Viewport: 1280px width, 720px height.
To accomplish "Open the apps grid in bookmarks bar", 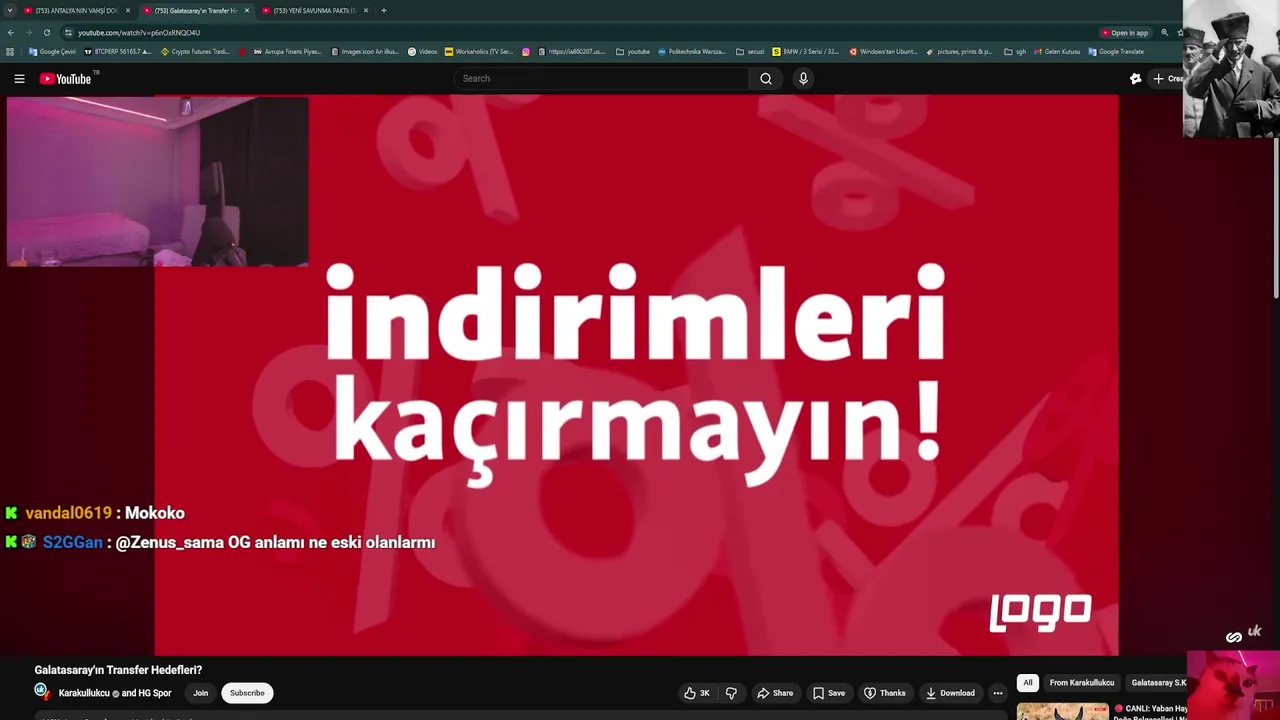I will pos(10,51).
